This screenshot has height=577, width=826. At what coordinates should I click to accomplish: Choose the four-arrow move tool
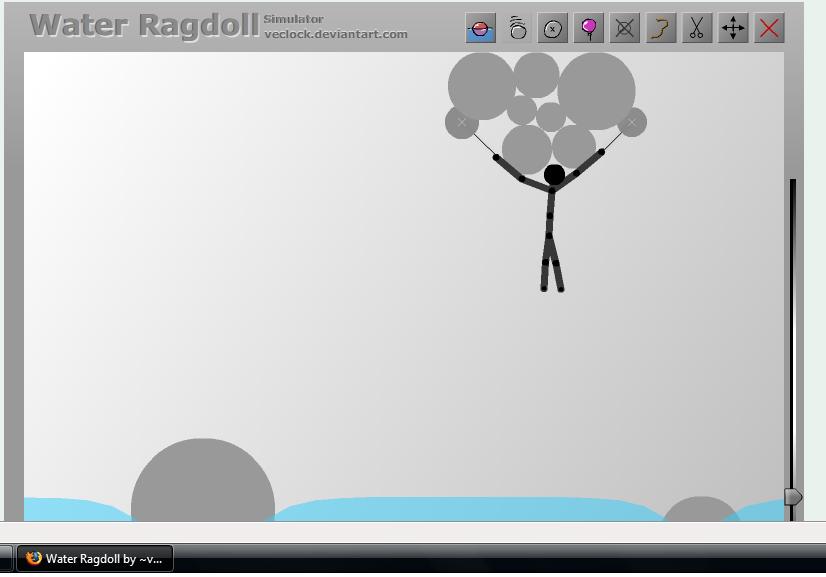click(x=733, y=28)
